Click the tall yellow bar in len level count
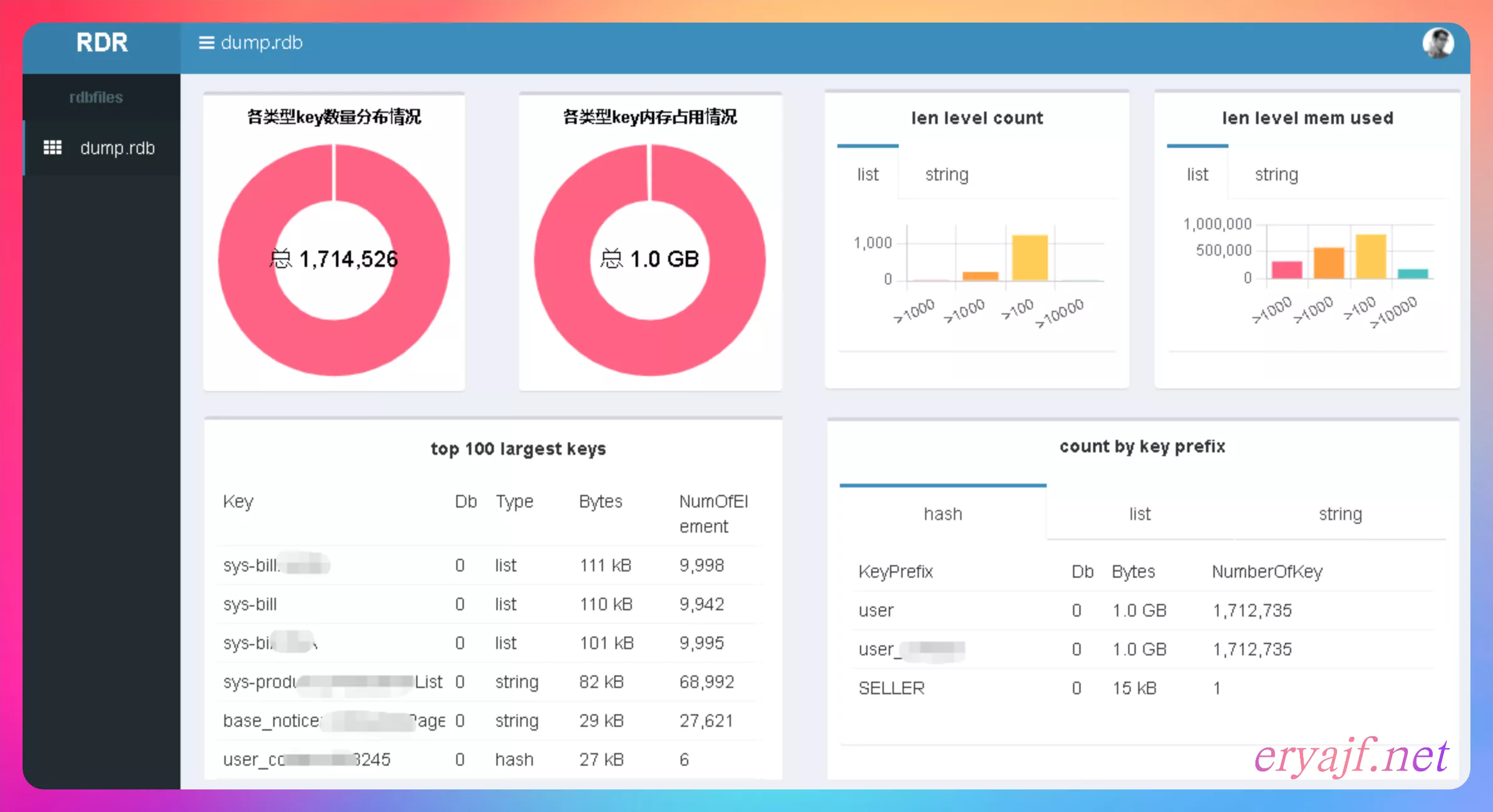The image size is (1493, 812). tap(1029, 258)
